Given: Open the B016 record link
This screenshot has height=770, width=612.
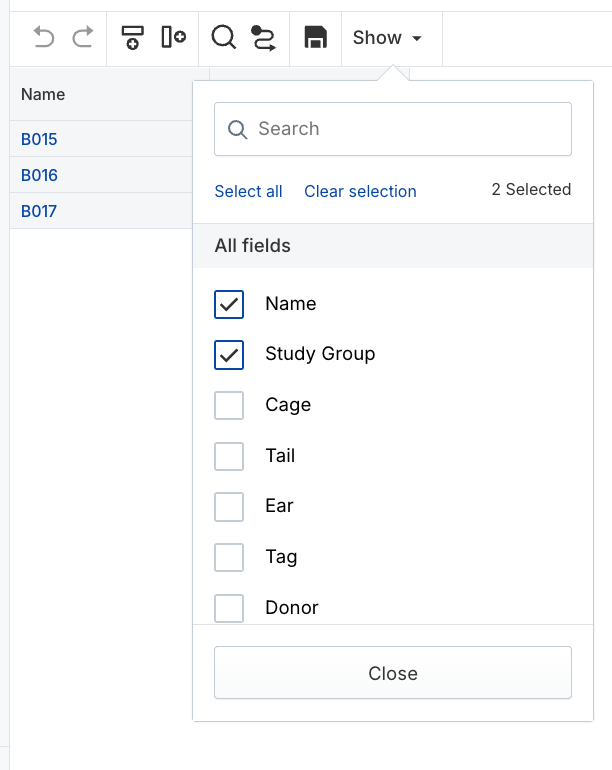Looking at the screenshot, I should click(x=40, y=175).
